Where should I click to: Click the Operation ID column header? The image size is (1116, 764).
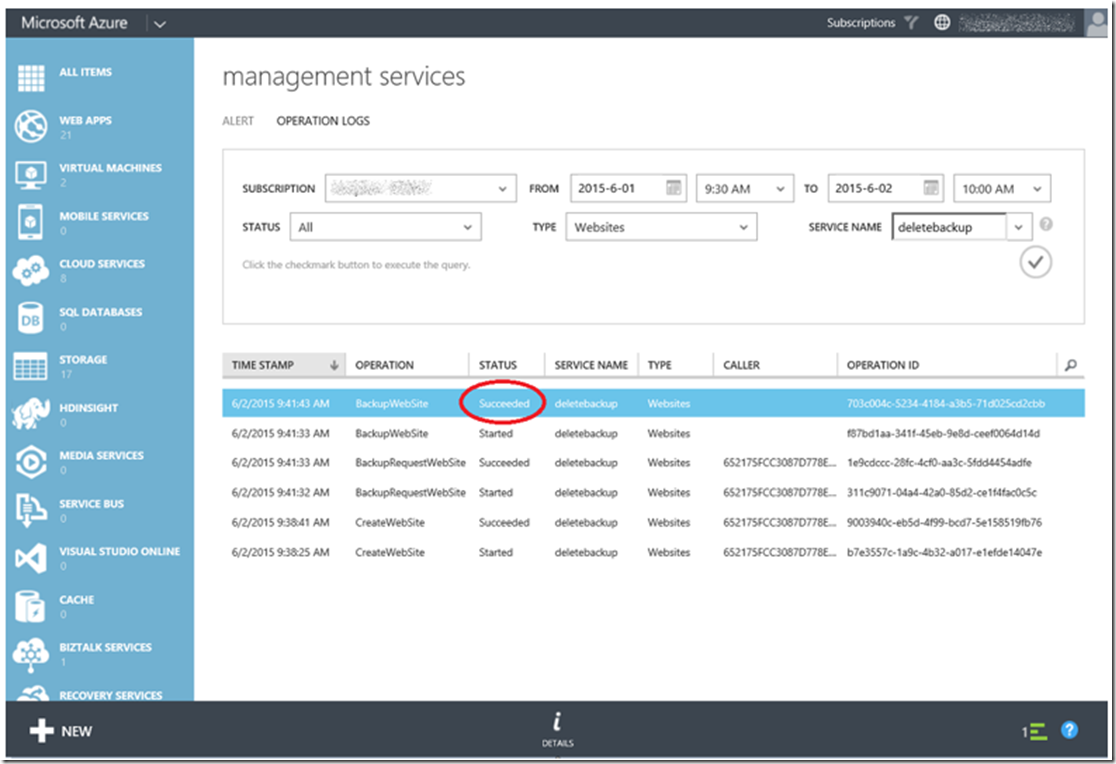(883, 365)
